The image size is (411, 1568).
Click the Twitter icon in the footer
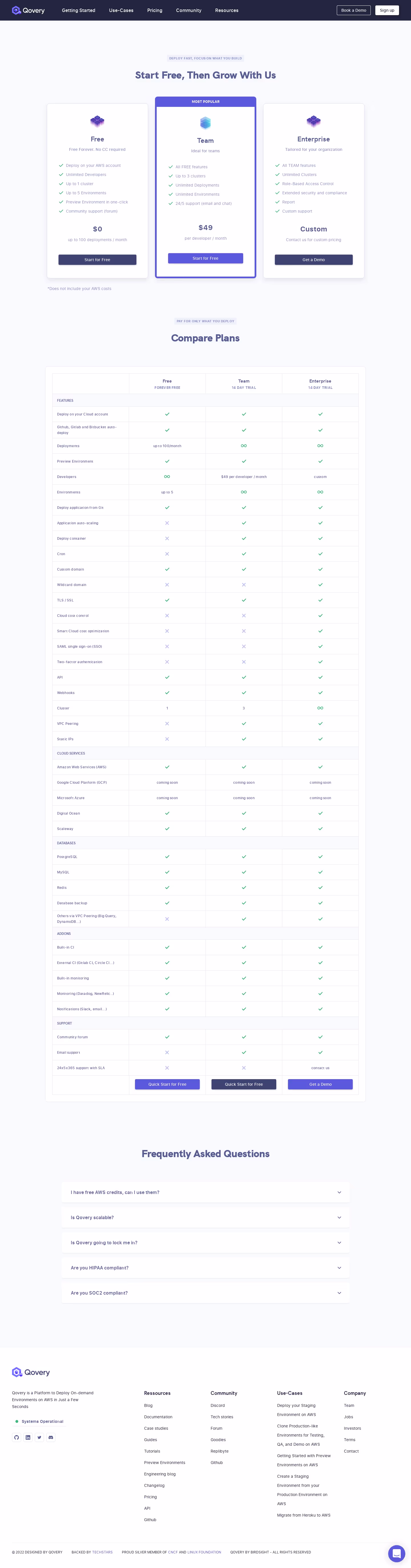[x=39, y=1437]
